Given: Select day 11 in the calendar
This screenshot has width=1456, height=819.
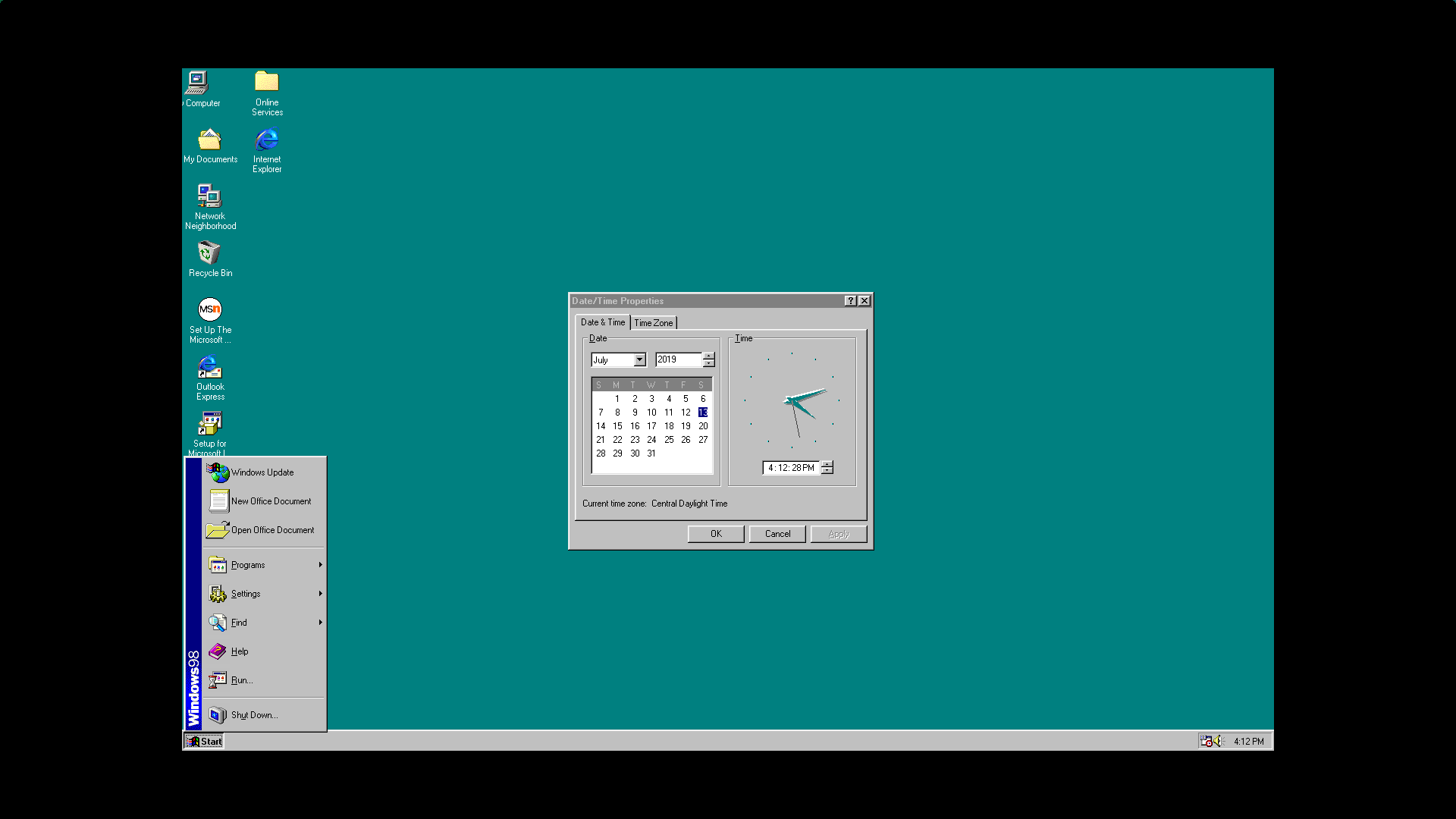Looking at the screenshot, I should 669,413.
